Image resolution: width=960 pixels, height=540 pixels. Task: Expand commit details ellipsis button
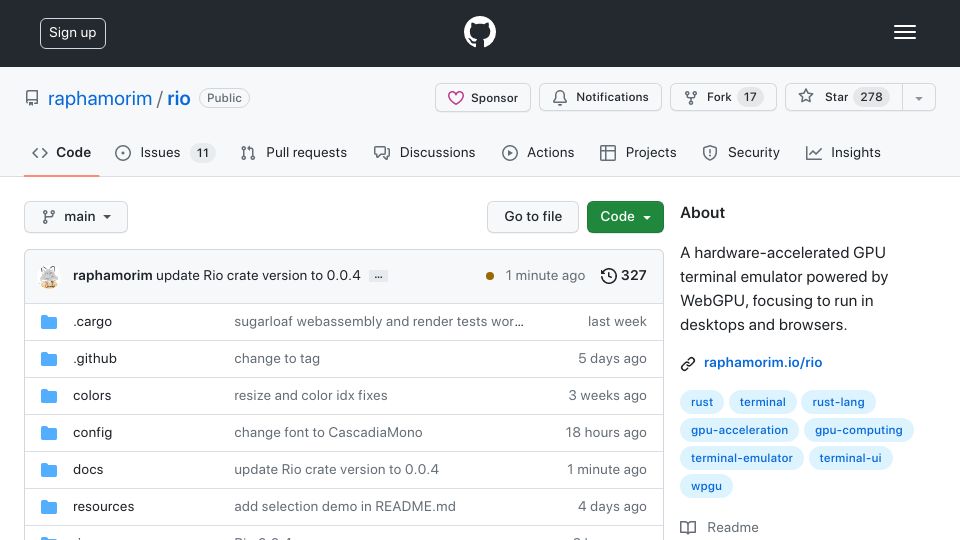[x=378, y=276]
